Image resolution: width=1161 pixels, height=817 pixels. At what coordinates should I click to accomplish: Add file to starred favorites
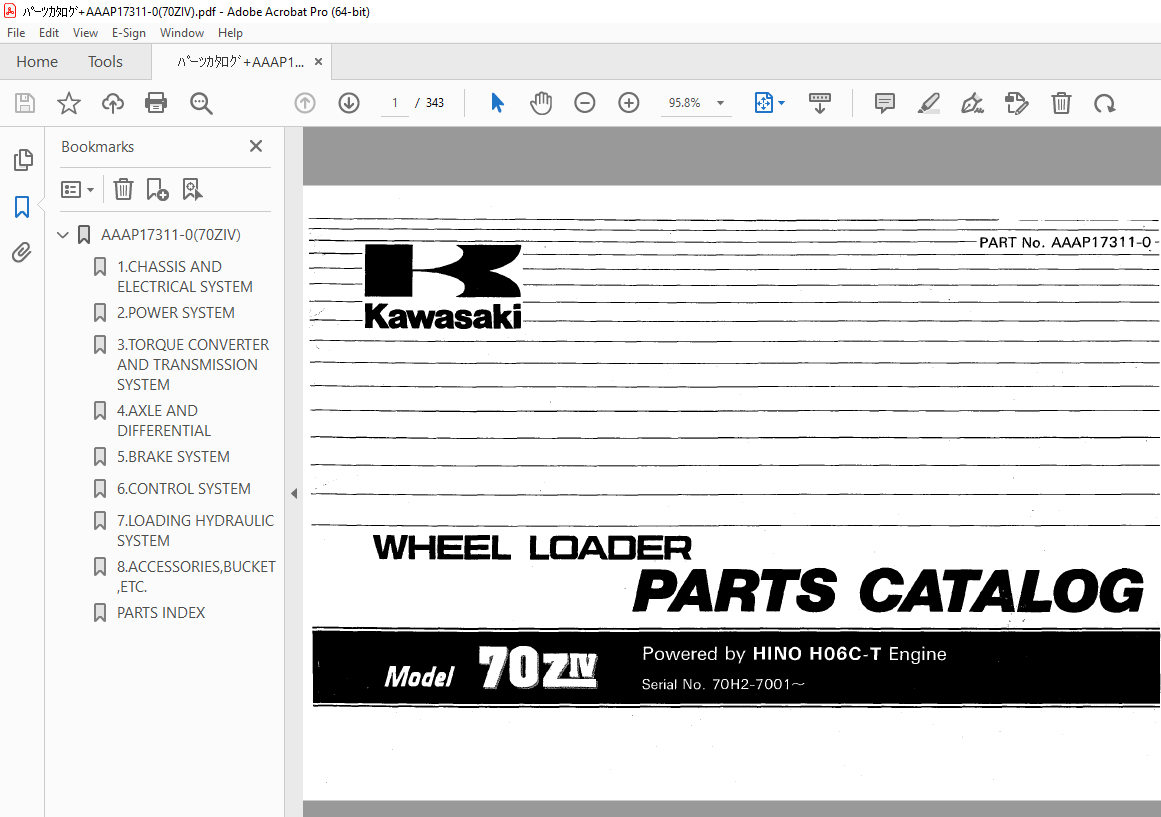point(69,103)
